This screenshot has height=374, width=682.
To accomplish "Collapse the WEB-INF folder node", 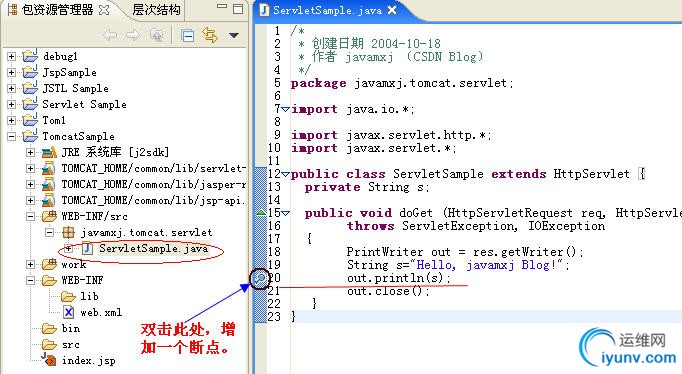I will (30, 280).
